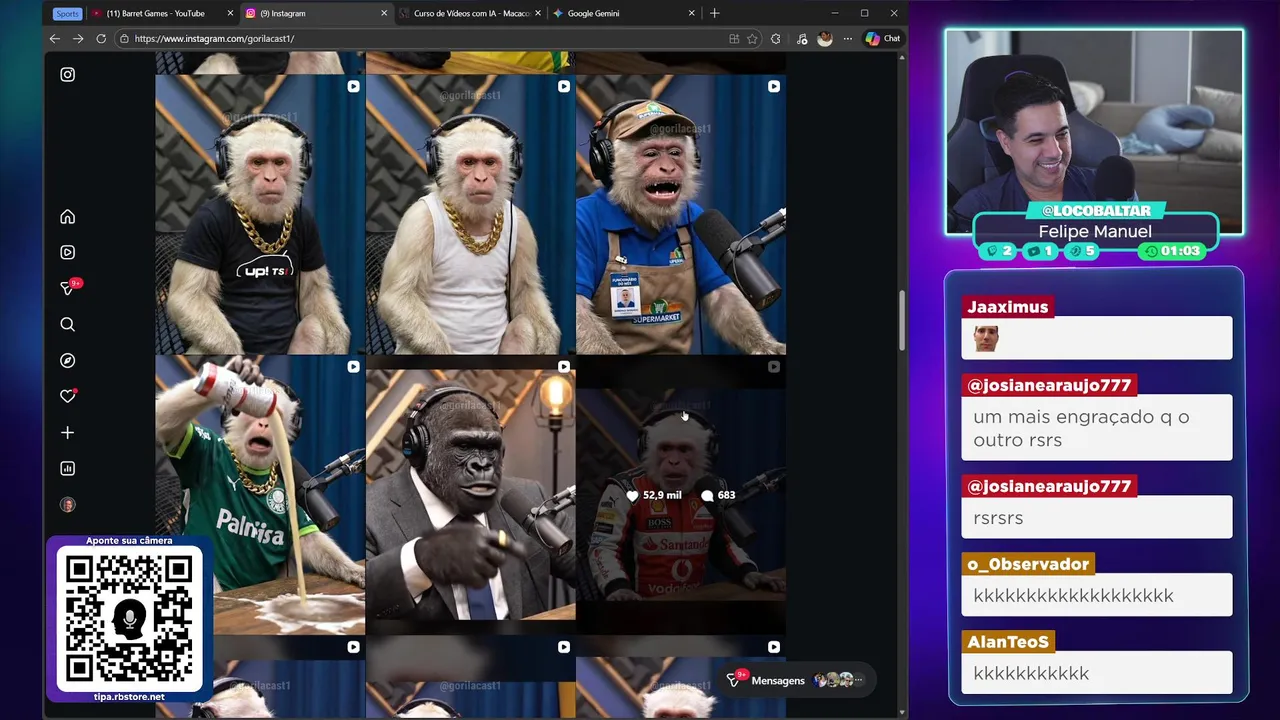Screen dimensions: 1280x720
Task: Open the floating Mensagens button
Action: [795, 680]
